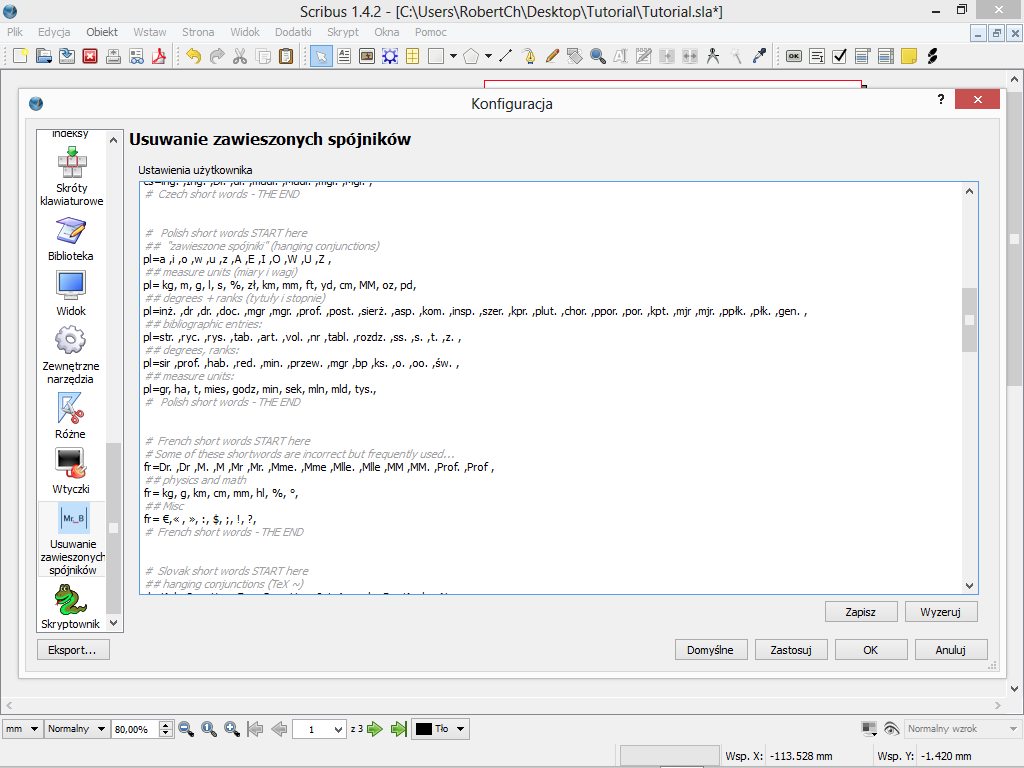Select the eyedropper tool in toolbar

coord(758,56)
